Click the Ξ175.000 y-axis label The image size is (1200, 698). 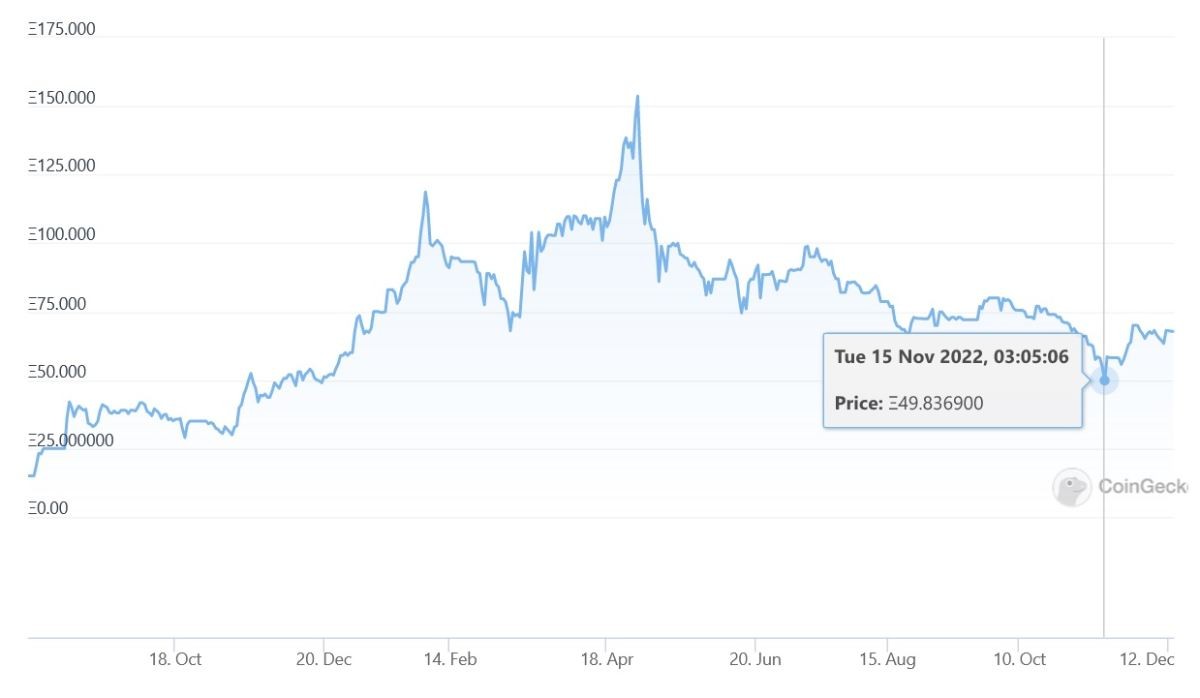pyautogui.click(x=62, y=29)
